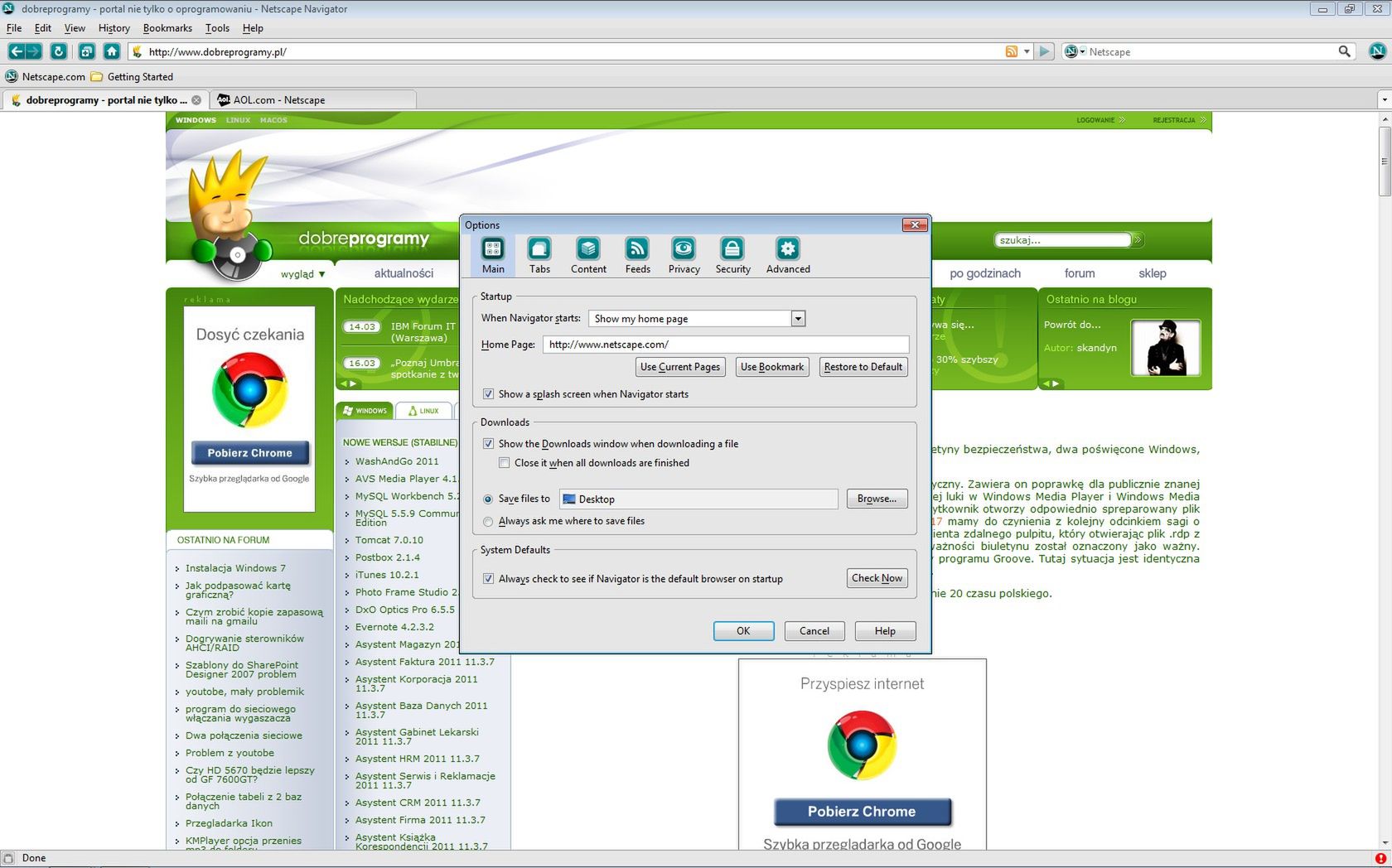Click the Go arrow beside address bar
The height and width of the screenshot is (868, 1392).
point(1044,51)
